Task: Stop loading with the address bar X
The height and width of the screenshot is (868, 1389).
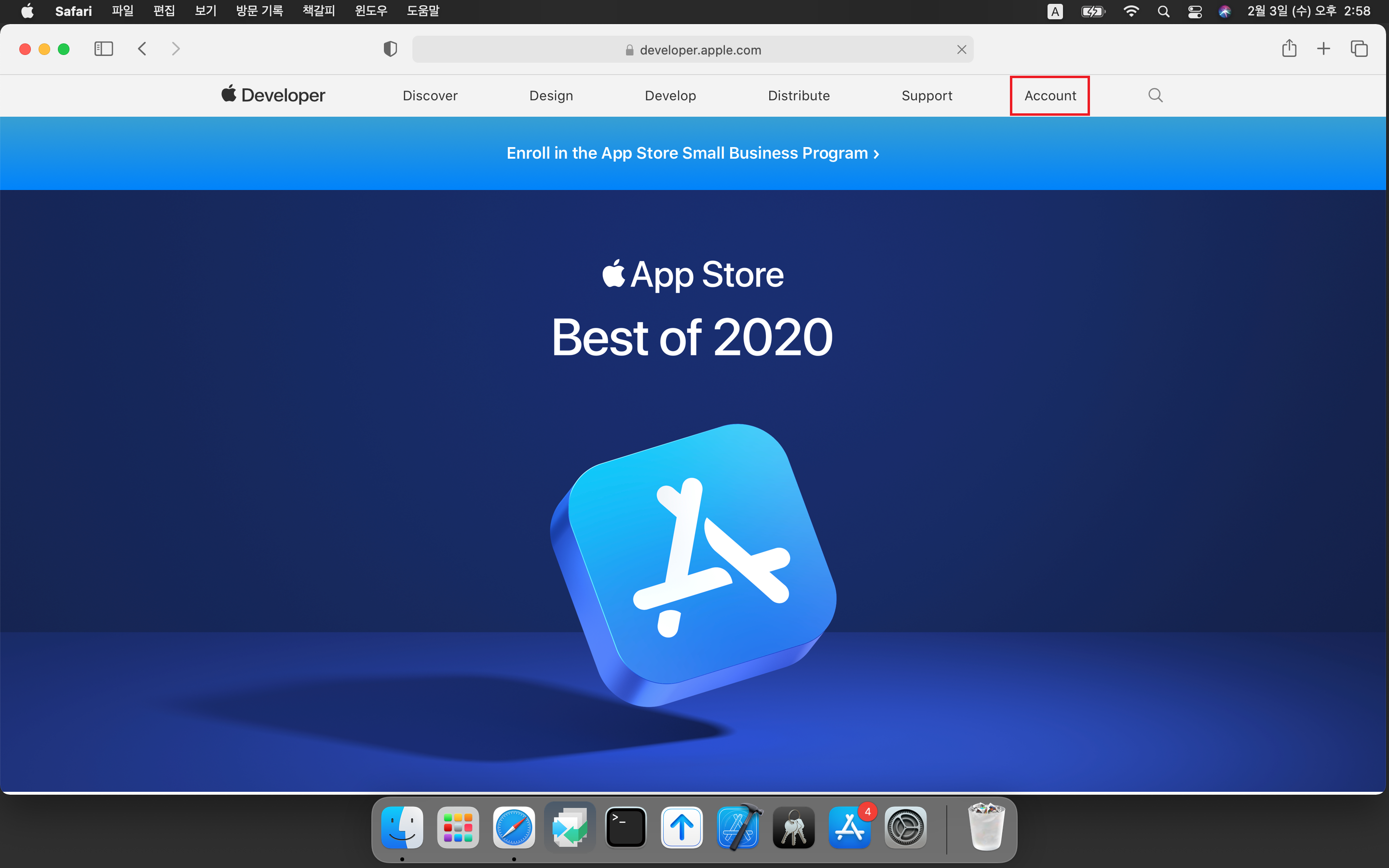Action: pyautogui.click(x=962, y=50)
